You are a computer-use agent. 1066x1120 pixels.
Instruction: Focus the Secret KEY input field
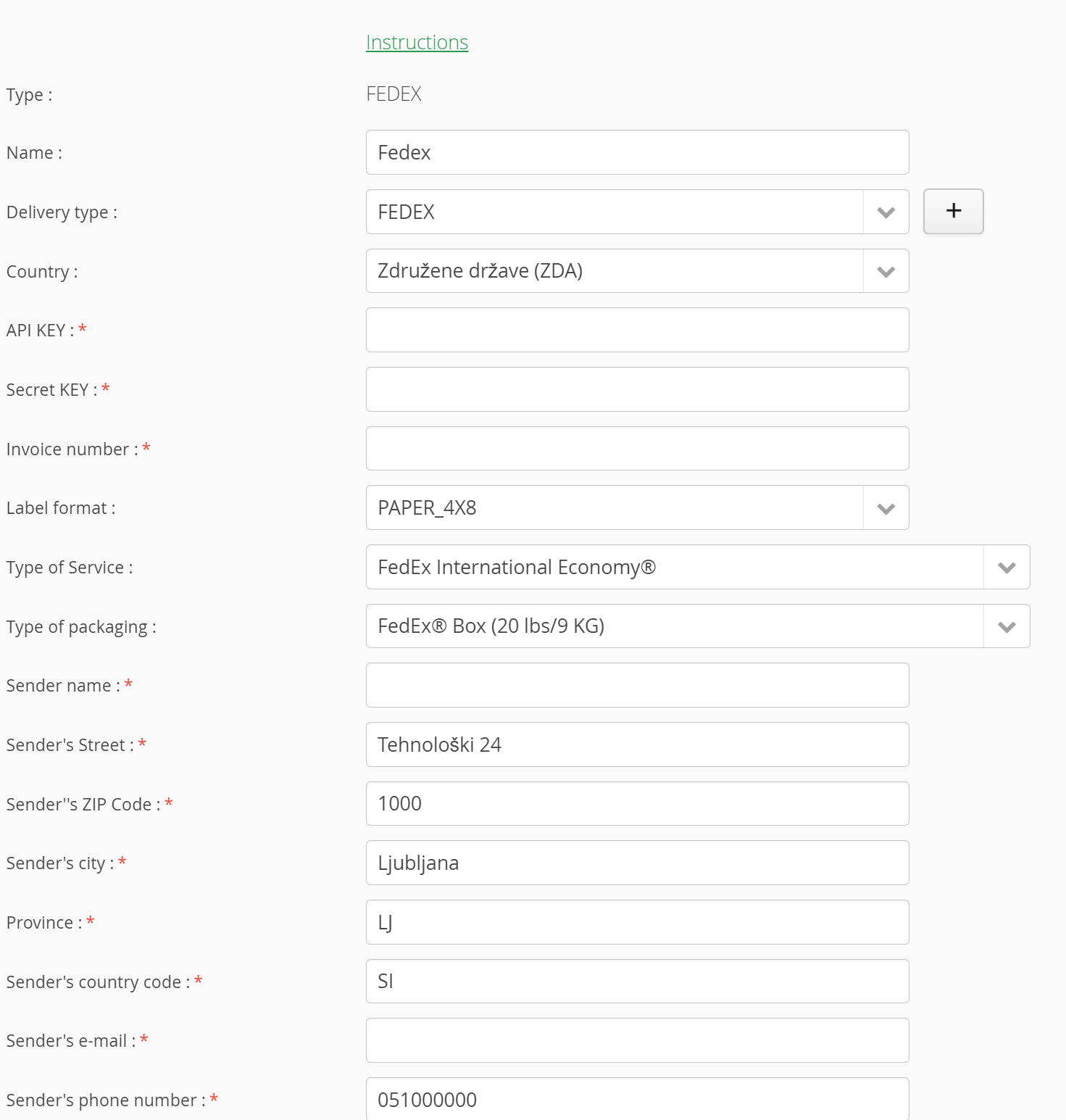point(637,389)
